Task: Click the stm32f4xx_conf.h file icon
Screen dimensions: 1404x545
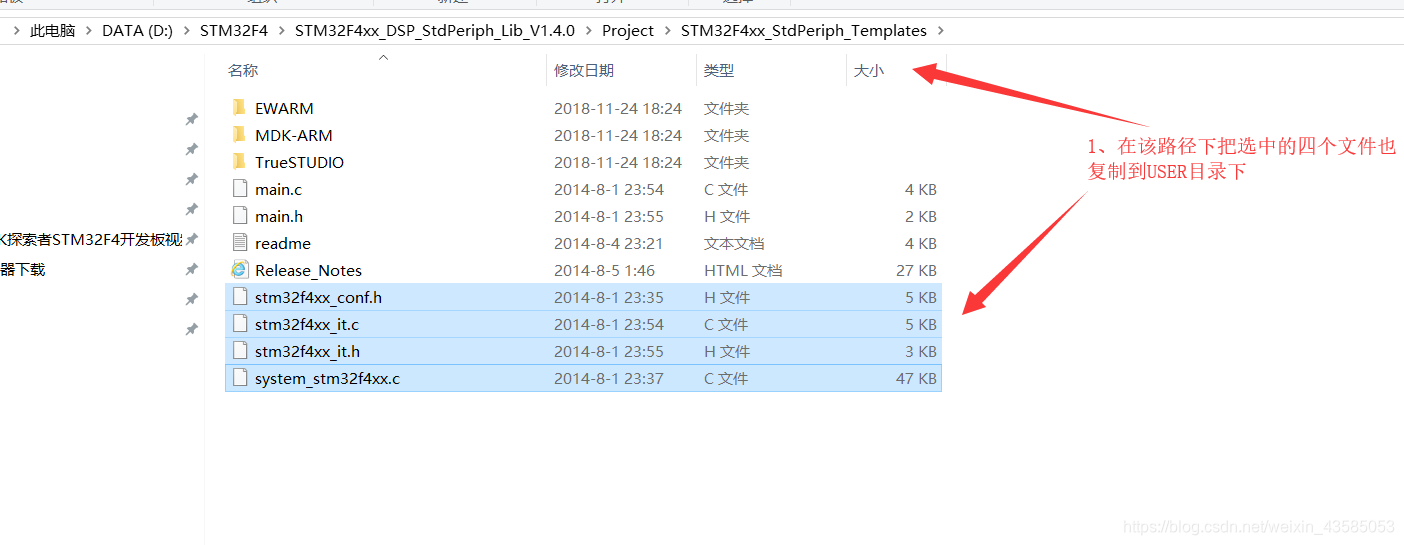Action: [x=239, y=297]
